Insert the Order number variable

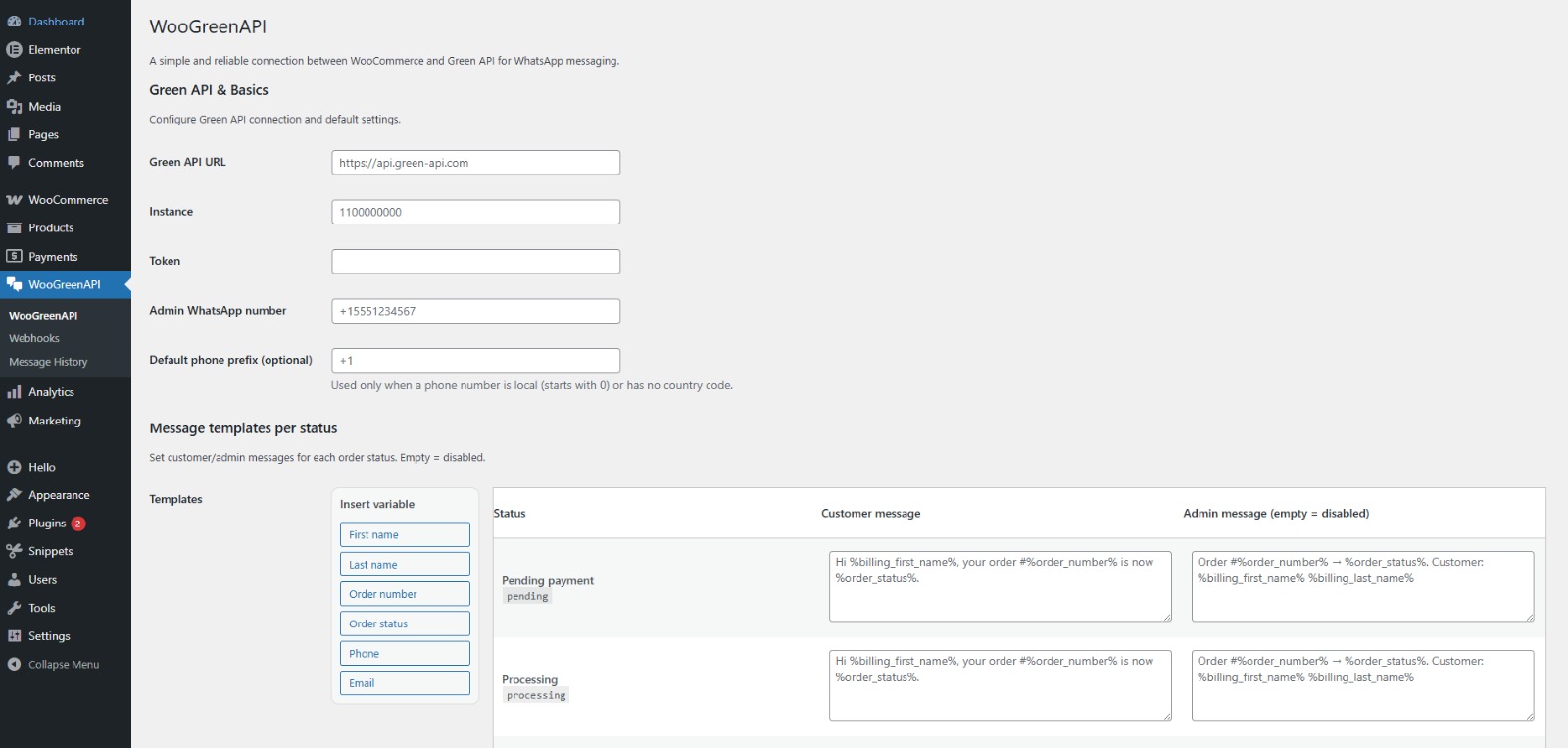pos(405,594)
